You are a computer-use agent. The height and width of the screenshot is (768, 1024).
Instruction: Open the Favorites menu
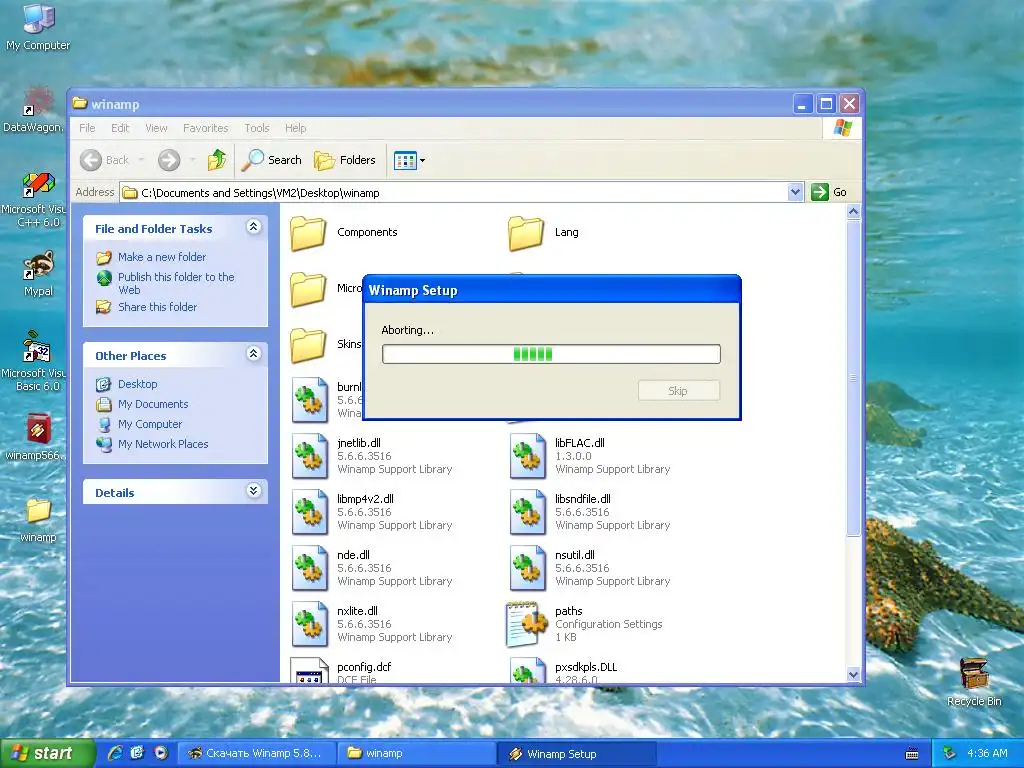(205, 128)
